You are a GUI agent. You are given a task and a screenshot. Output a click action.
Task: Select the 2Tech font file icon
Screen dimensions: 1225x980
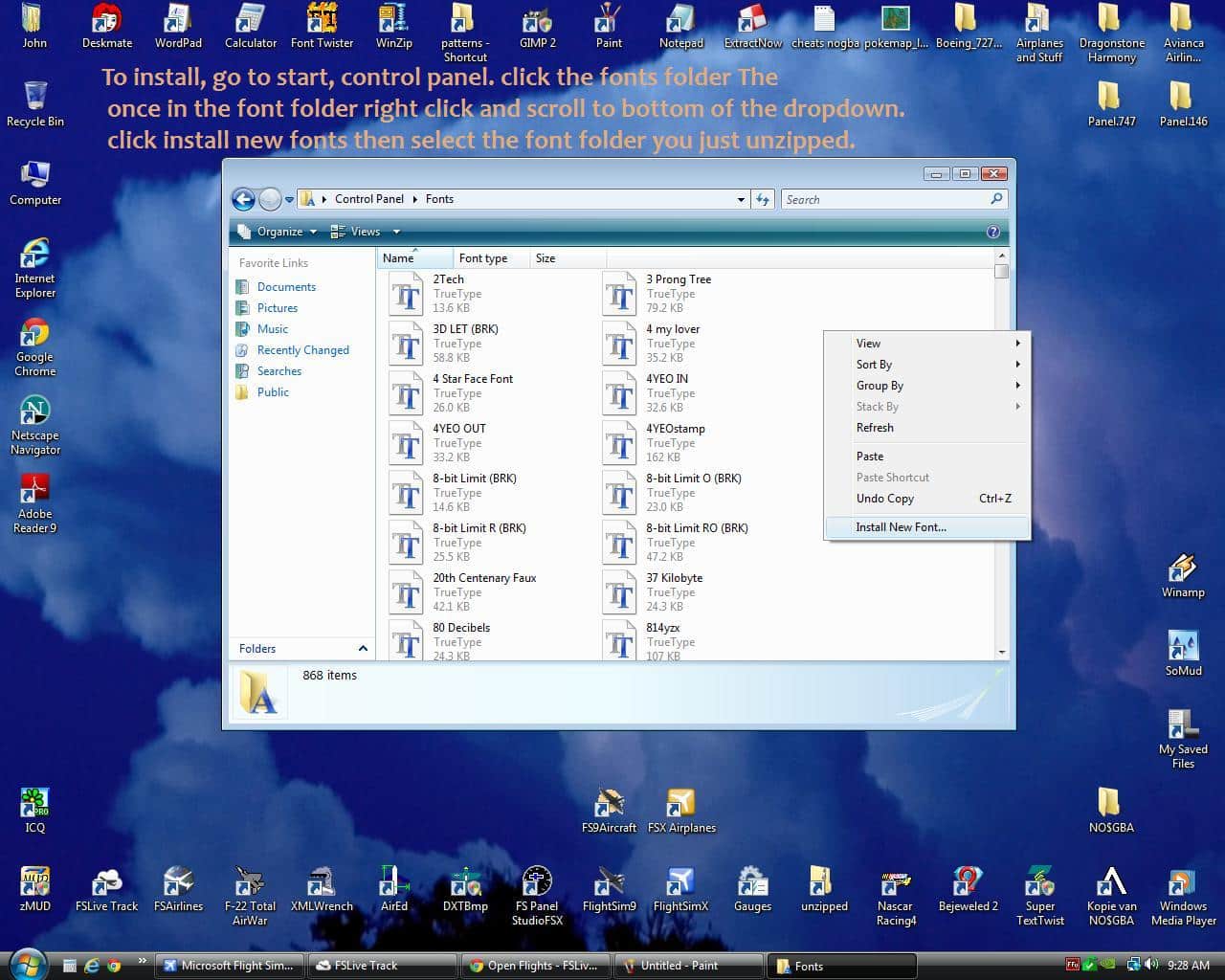[407, 294]
